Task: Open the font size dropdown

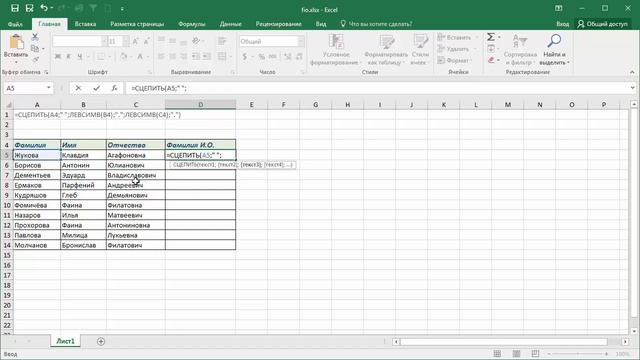Action: [x=125, y=41]
